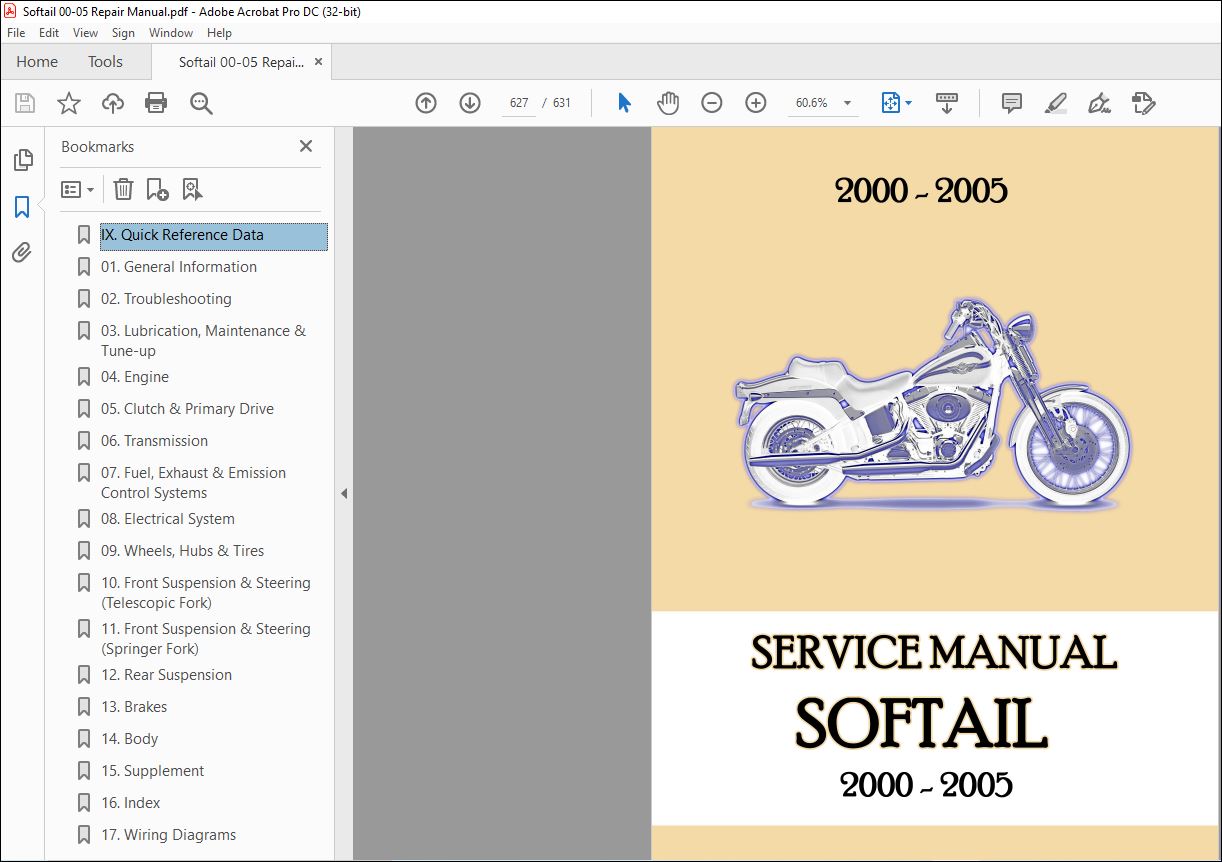
Task: Open the Help menu
Action: pyautogui.click(x=219, y=33)
